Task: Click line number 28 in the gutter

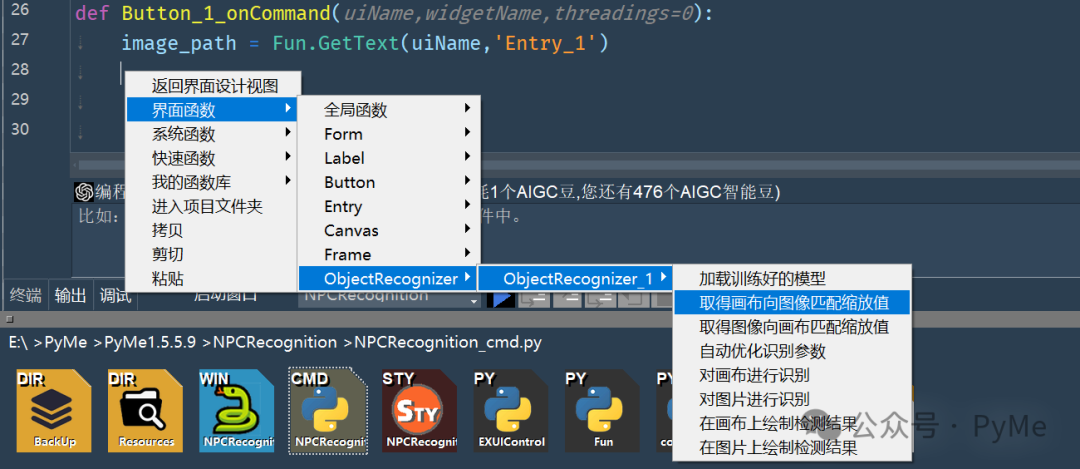Action: [20, 69]
